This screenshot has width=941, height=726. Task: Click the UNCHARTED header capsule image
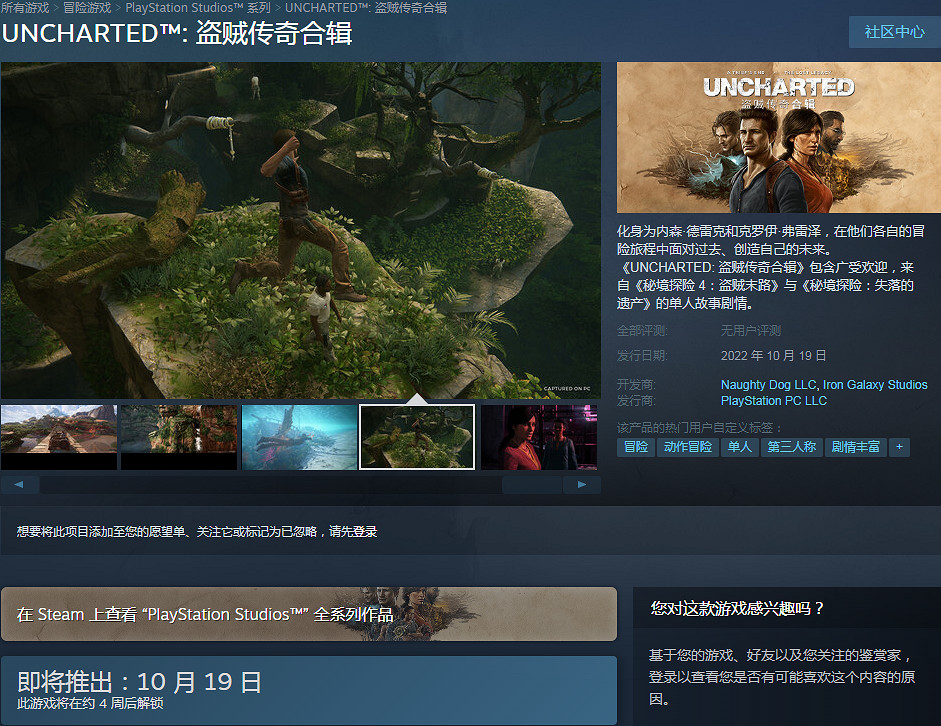pyautogui.click(x=777, y=136)
